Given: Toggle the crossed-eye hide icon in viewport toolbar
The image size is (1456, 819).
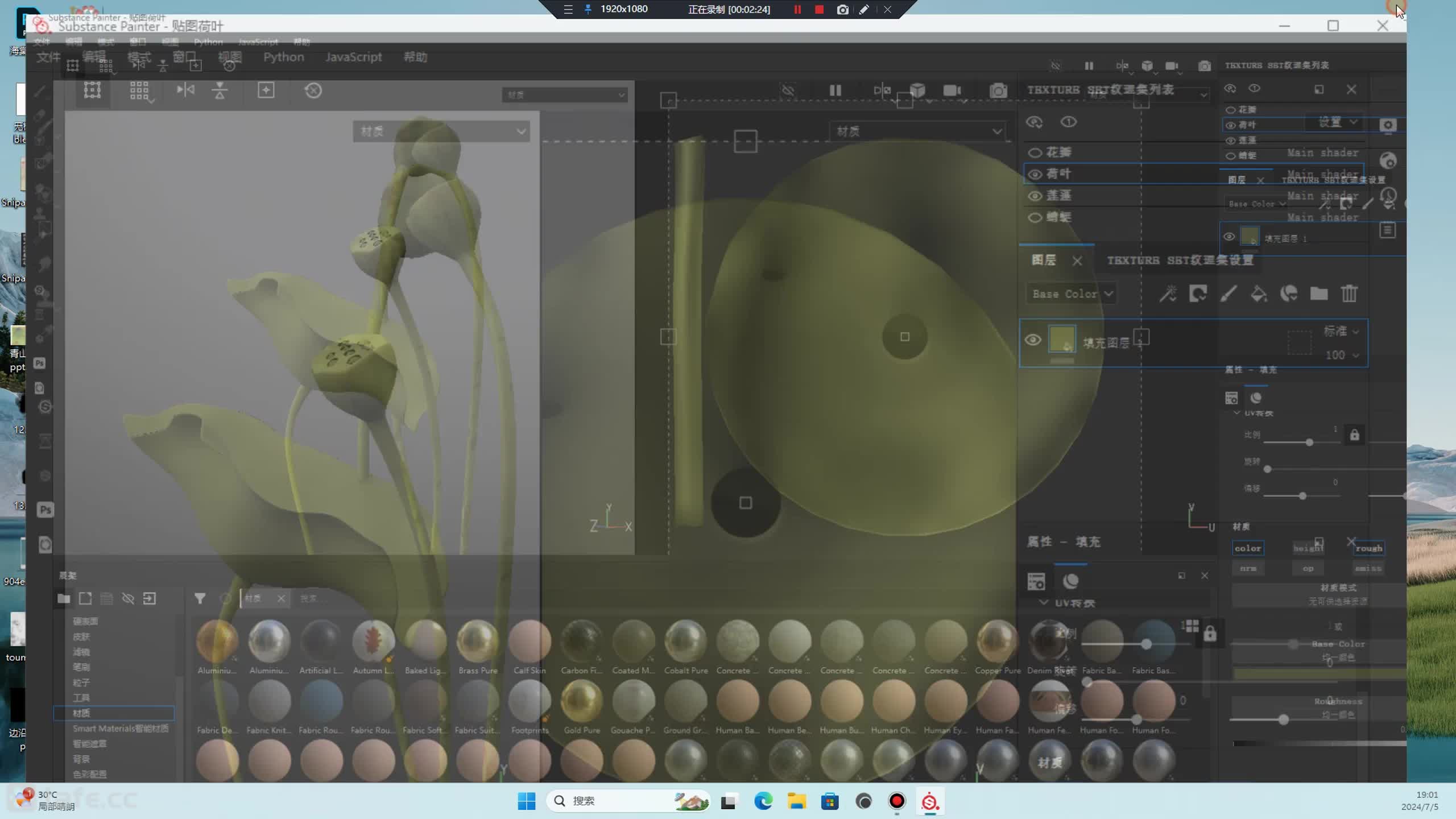Looking at the screenshot, I should 788,90.
